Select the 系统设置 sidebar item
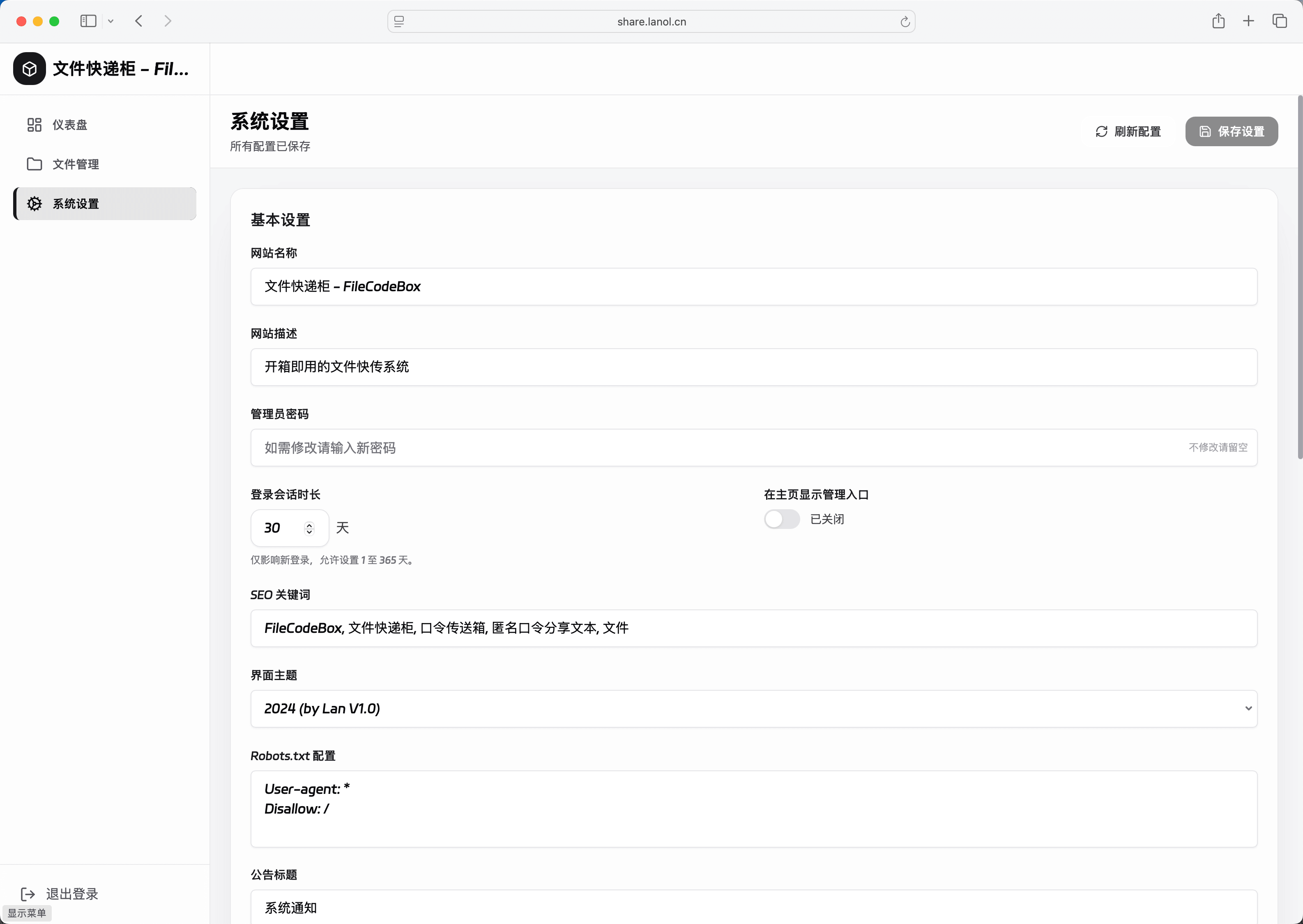 (x=105, y=204)
